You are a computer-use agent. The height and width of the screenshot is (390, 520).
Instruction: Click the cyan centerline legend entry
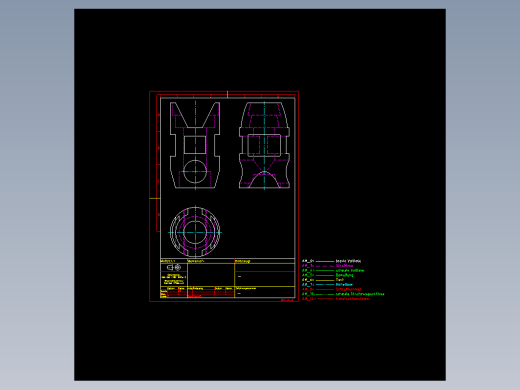tap(327, 284)
